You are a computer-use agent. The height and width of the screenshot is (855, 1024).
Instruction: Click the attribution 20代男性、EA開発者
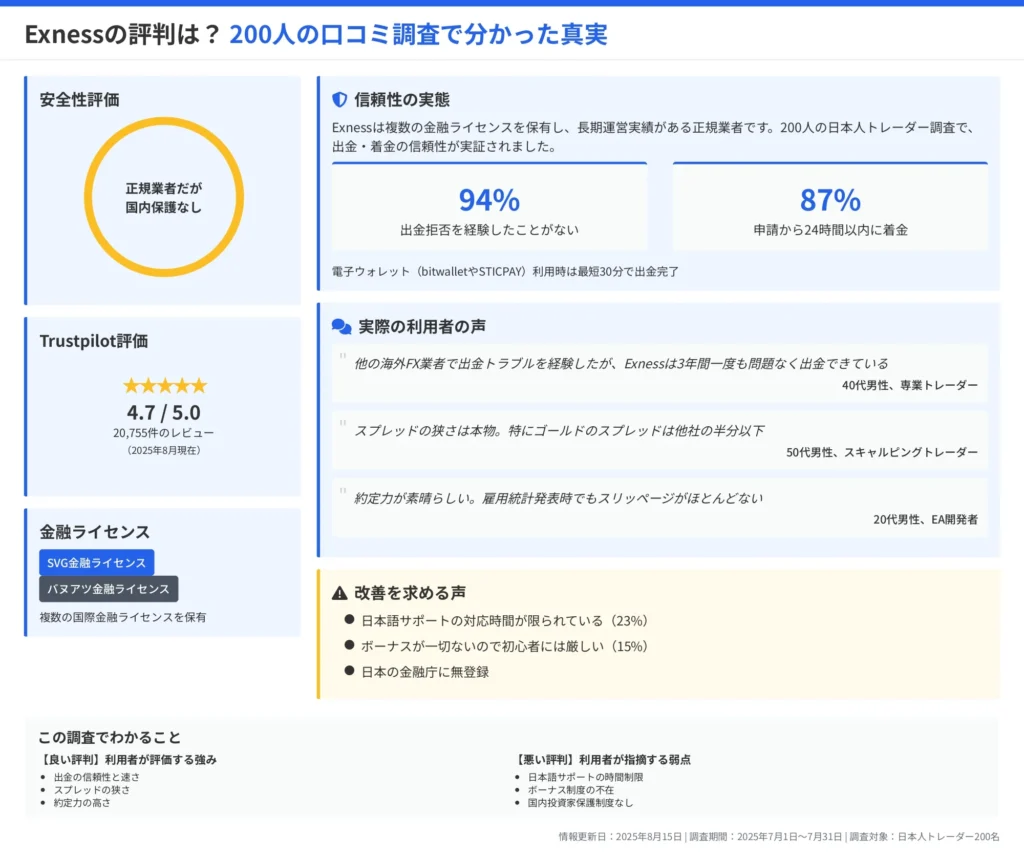click(x=925, y=519)
